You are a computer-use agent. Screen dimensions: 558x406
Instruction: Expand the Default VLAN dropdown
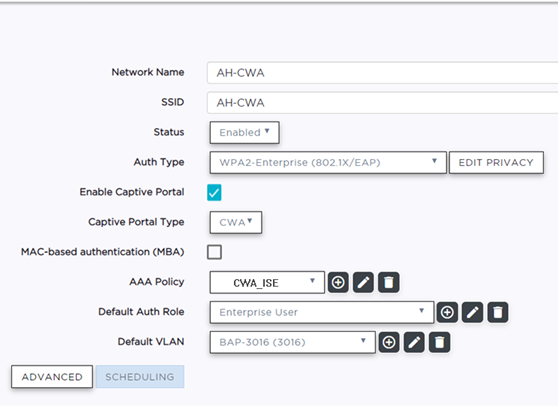point(293,342)
